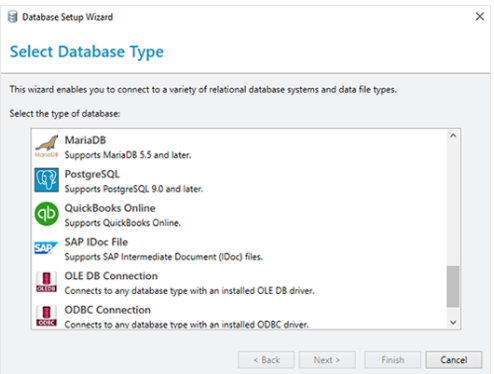Screen dimensions: 494x374
Task: Click the < Back button
Action: tap(266, 360)
